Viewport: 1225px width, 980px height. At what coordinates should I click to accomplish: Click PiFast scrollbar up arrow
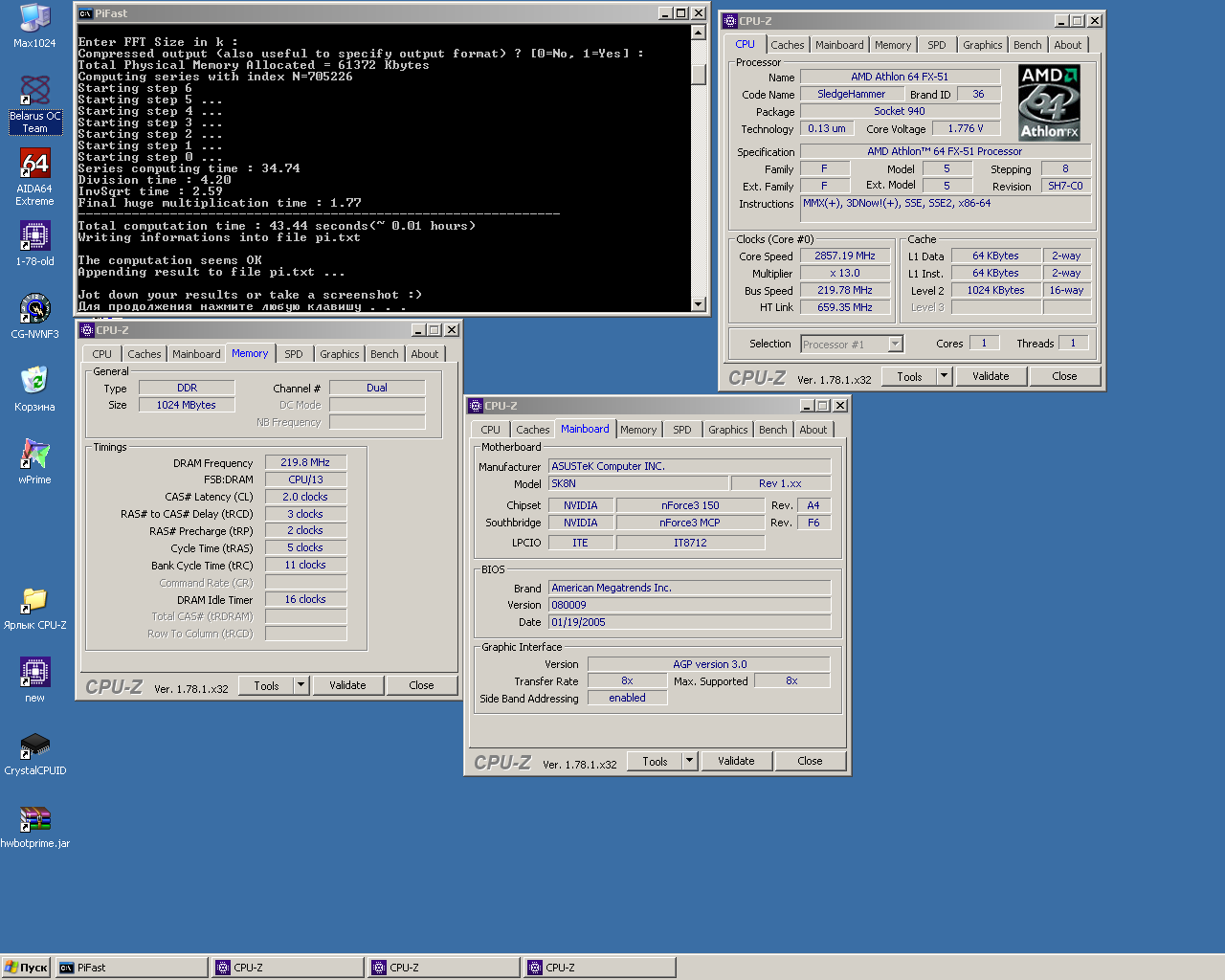tap(699, 33)
